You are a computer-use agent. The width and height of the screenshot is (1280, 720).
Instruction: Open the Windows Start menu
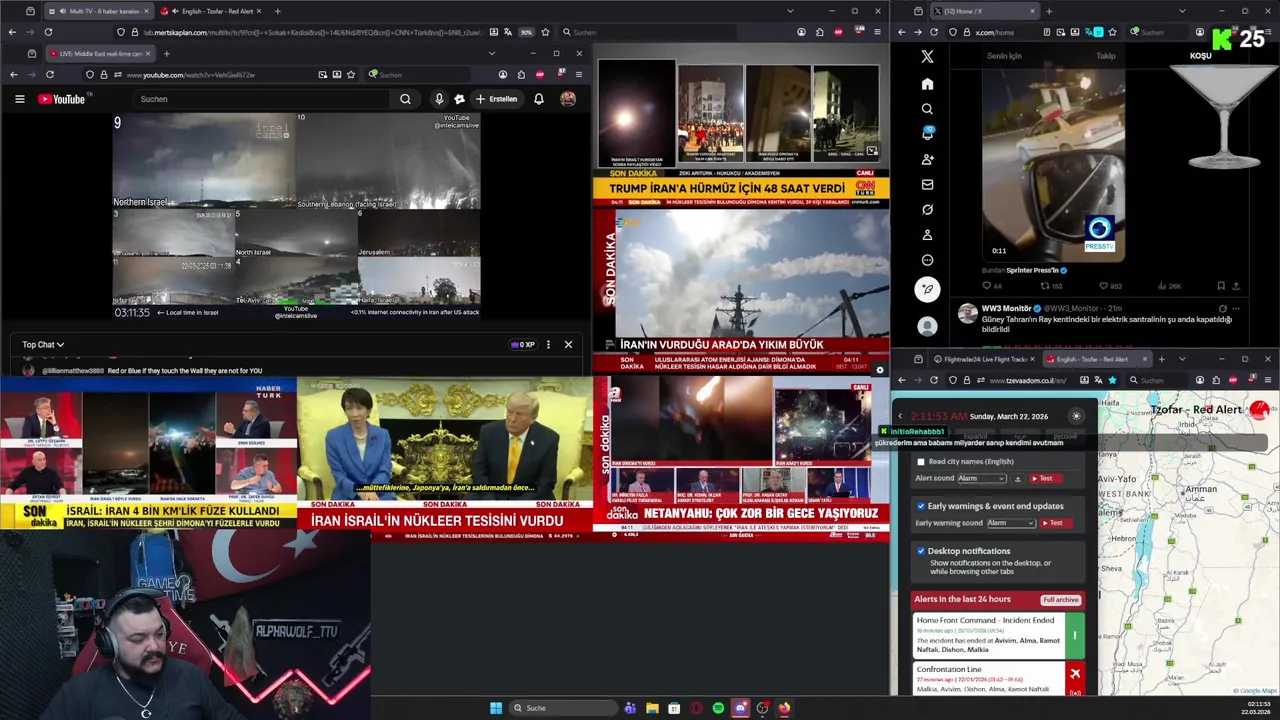[x=496, y=708]
